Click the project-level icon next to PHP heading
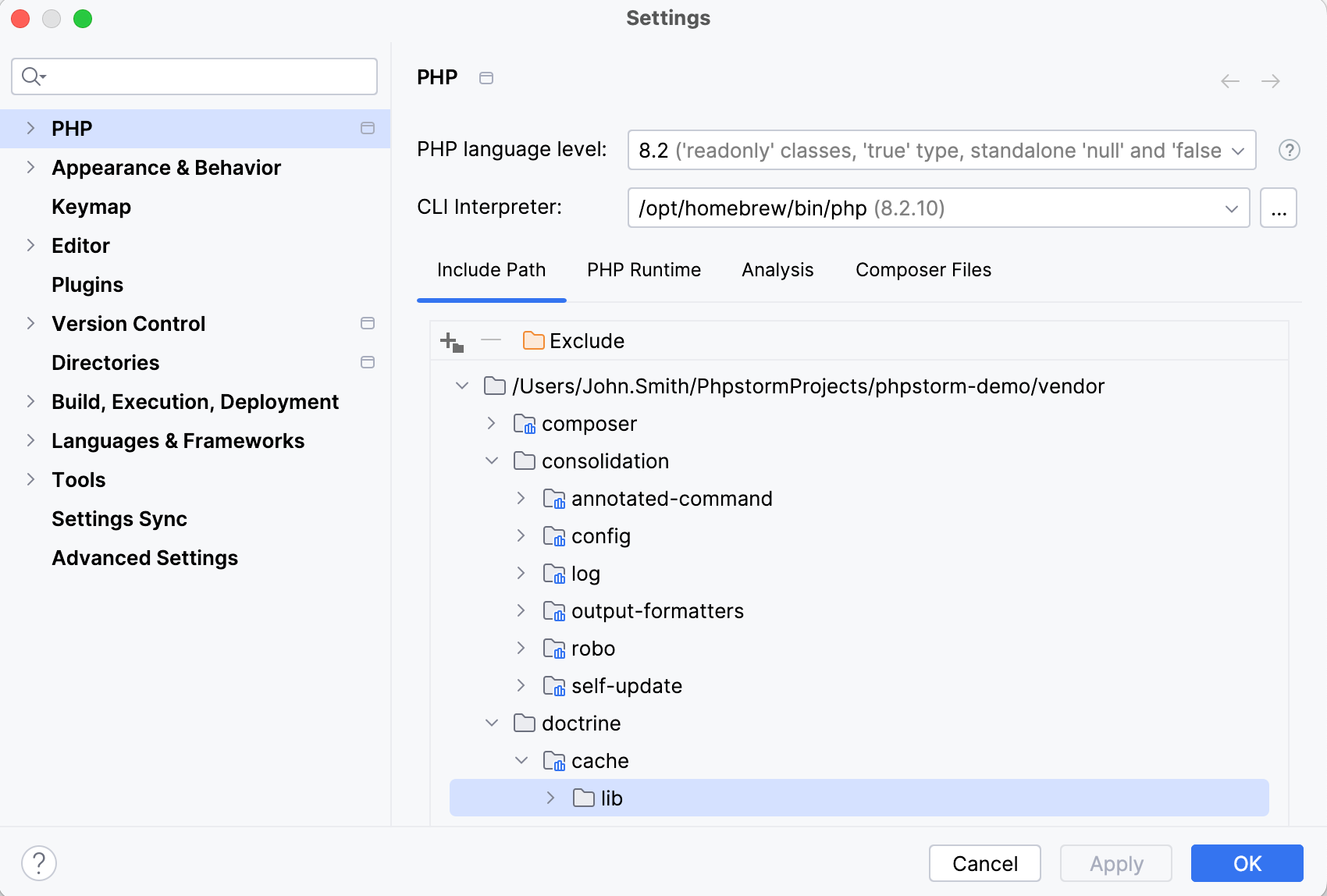The image size is (1327, 896). pyautogui.click(x=486, y=78)
